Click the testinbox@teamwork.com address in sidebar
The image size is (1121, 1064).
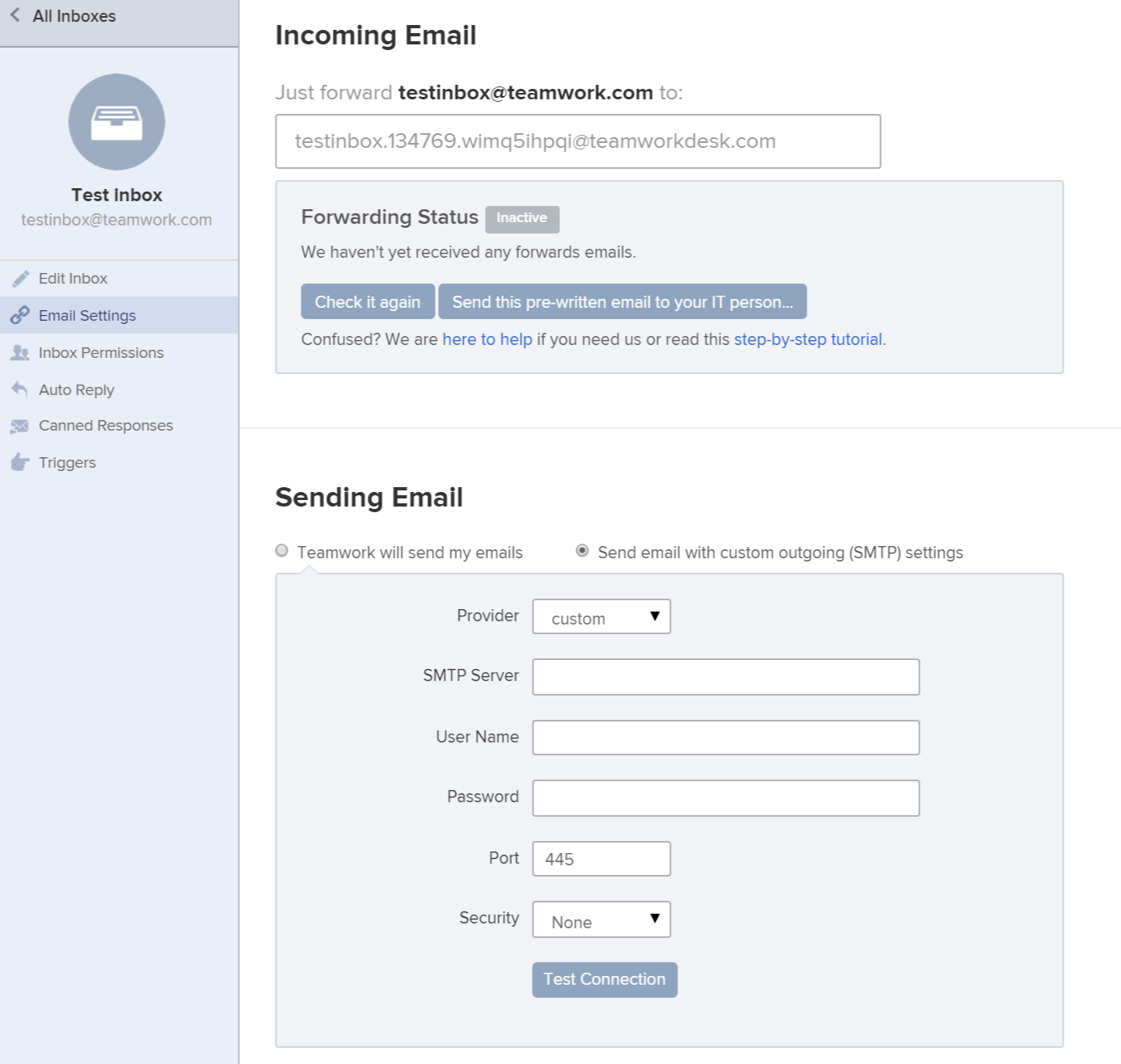tap(116, 220)
